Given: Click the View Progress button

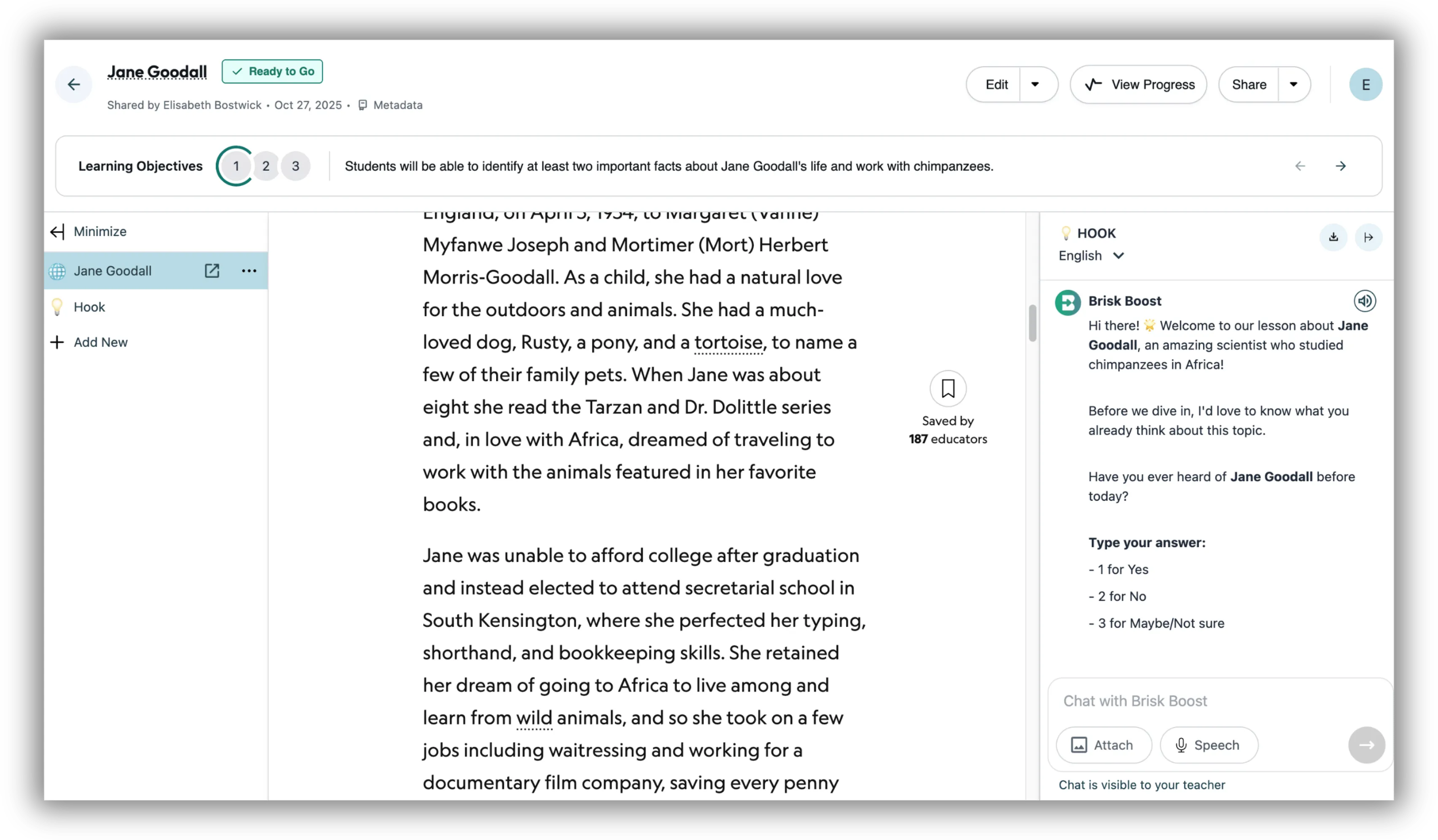Looking at the screenshot, I should [x=1138, y=84].
